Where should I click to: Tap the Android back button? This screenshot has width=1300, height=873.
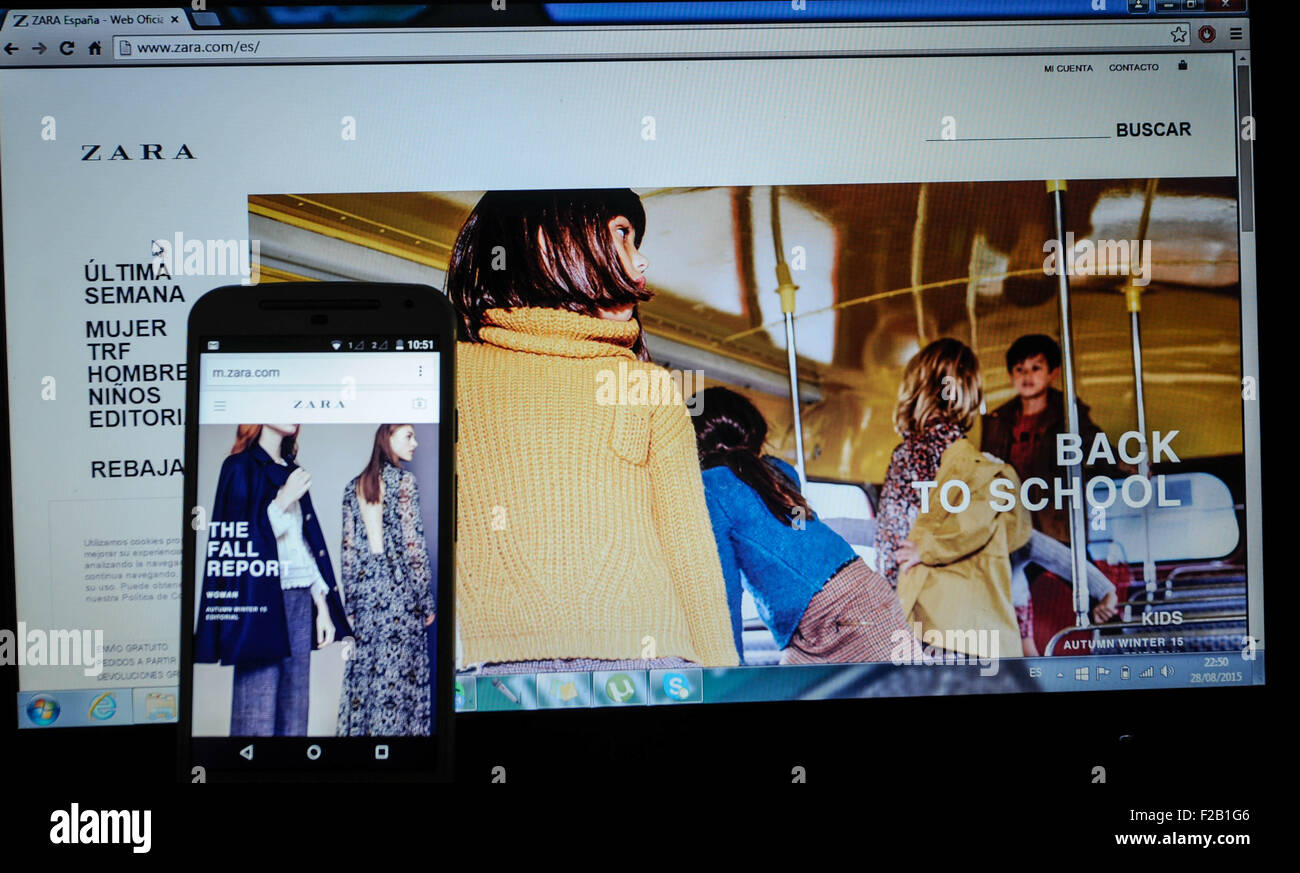pos(246,752)
